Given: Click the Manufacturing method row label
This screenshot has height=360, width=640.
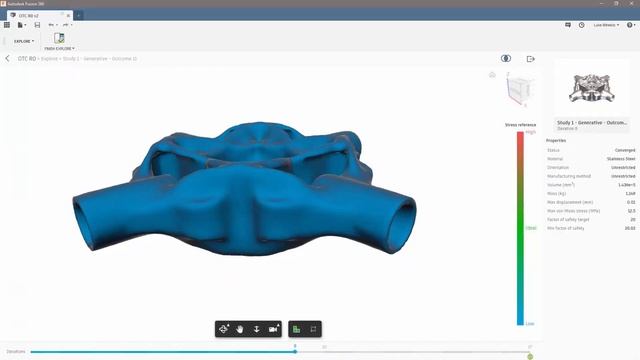Looking at the screenshot, I should pyautogui.click(x=569, y=176).
